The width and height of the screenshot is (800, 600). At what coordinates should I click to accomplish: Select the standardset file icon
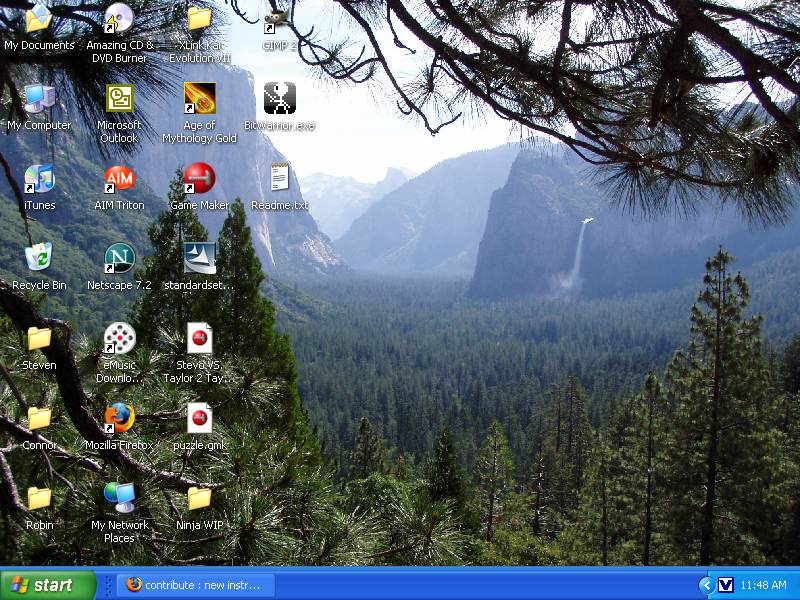tap(199, 258)
